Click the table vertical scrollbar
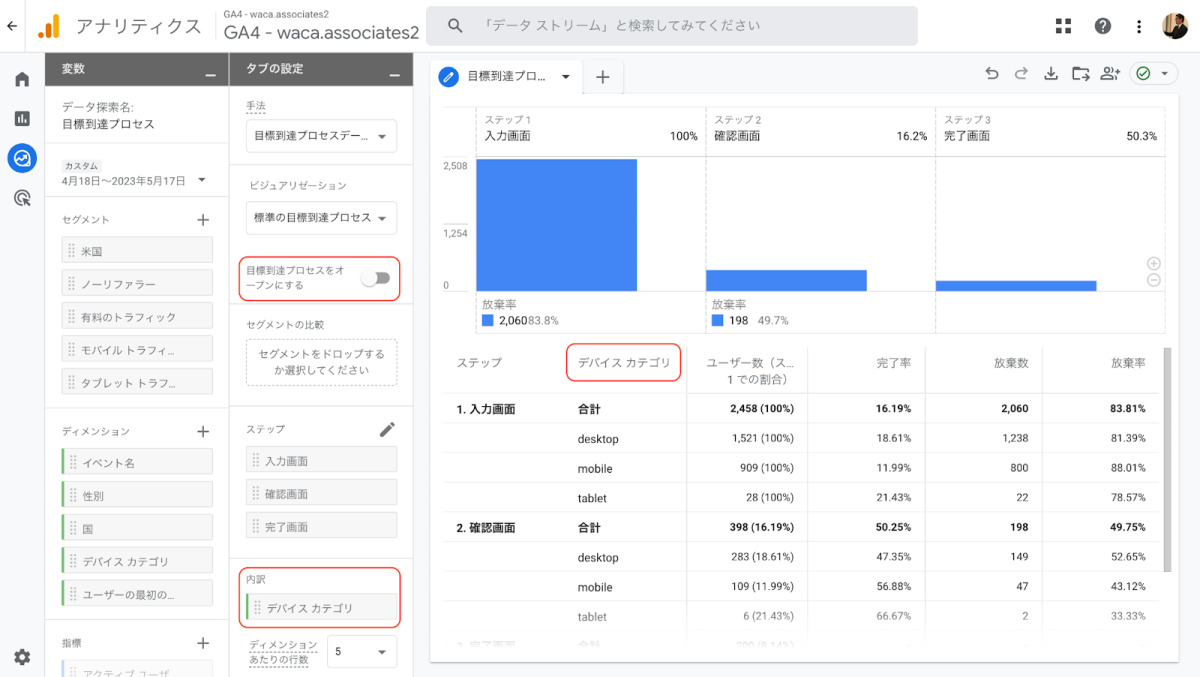 pyautogui.click(x=1168, y=460)
